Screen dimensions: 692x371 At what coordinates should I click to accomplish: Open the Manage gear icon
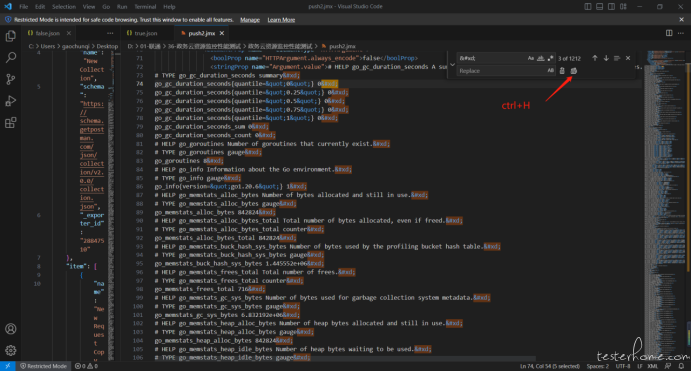point(11,350)
